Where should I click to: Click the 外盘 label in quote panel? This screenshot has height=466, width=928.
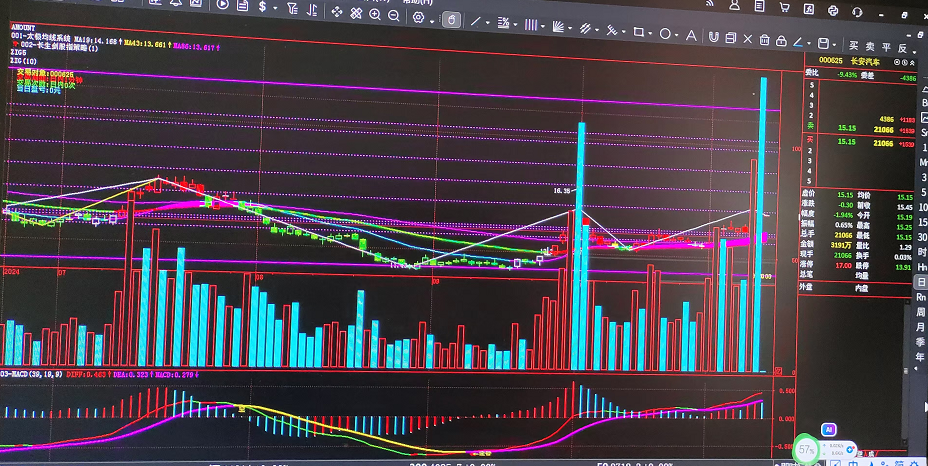click(x=806, y=287)
